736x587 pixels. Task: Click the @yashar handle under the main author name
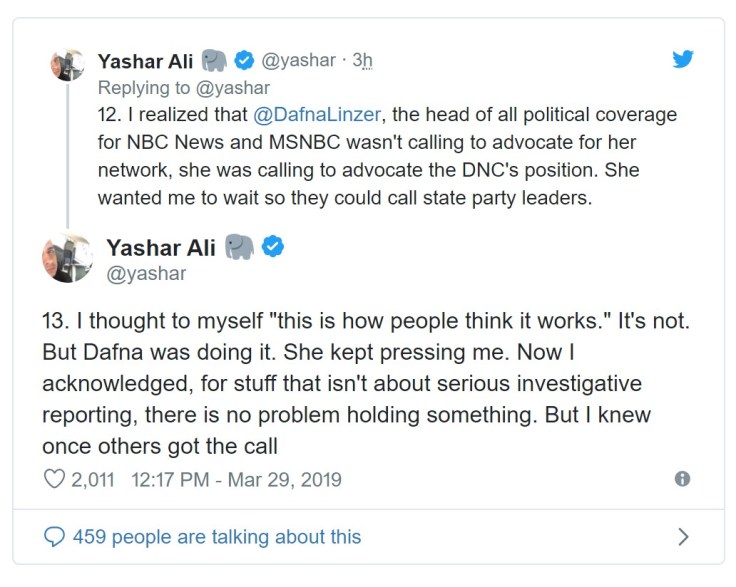[146, 272]
